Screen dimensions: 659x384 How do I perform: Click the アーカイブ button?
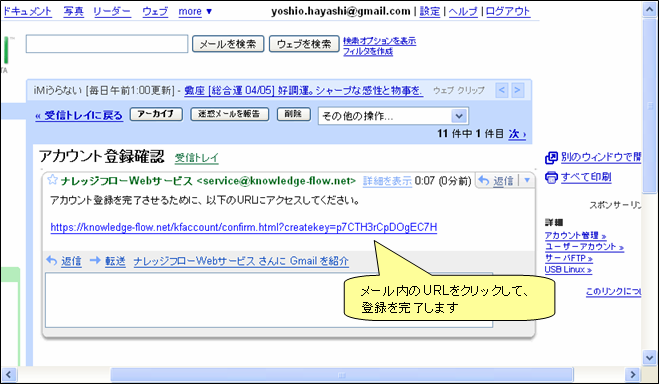pyautogui.click(x=156, y=114)
